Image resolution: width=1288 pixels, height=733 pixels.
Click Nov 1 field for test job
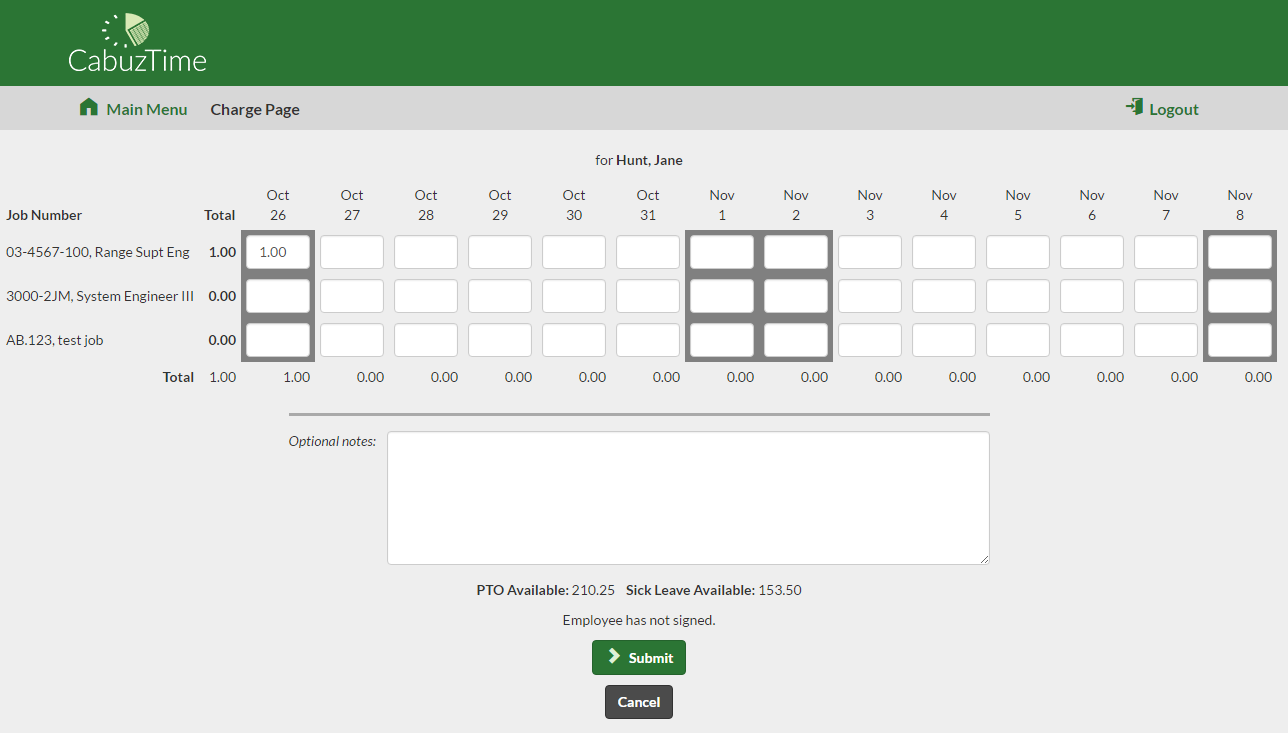pos(722,340)
